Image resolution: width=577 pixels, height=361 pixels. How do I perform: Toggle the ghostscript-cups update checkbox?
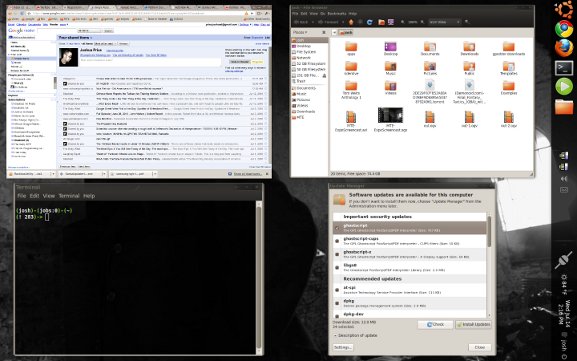[x=337, y=241]
